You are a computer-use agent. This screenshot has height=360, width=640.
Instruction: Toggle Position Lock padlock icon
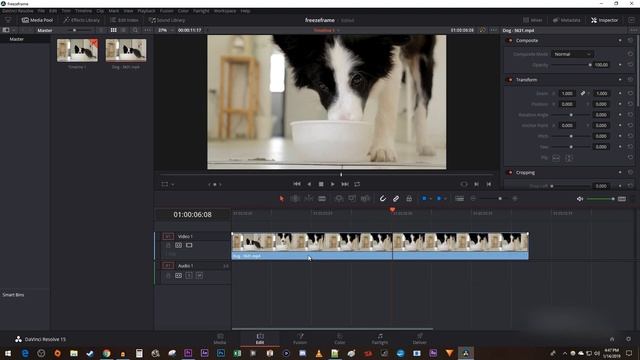pos(409,199)
